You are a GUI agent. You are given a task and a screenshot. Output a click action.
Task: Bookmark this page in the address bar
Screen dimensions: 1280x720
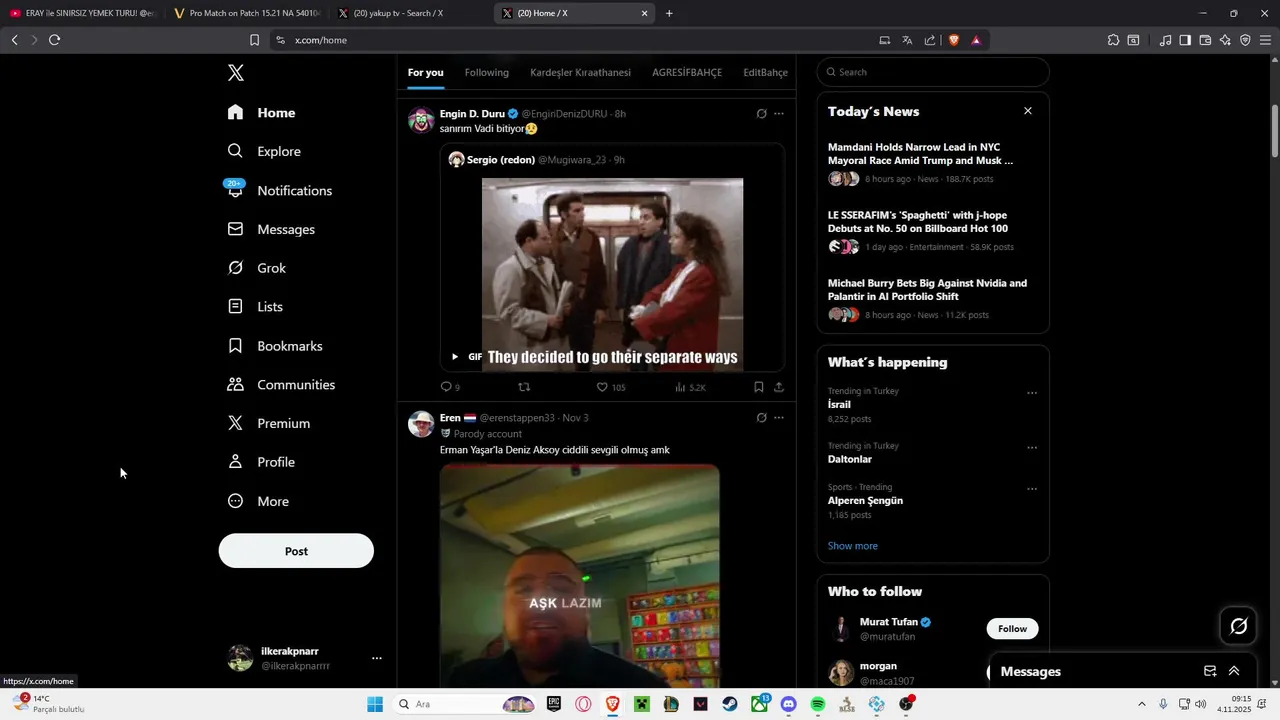[254, 40]
